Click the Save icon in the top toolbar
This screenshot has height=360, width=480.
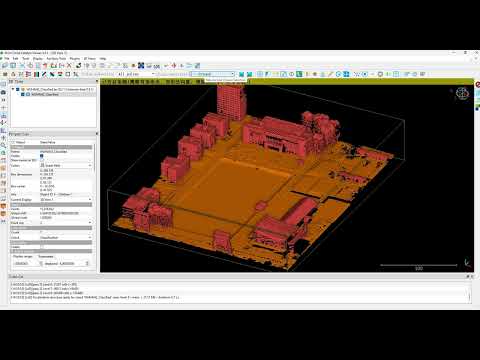click(x=13, y=66)
